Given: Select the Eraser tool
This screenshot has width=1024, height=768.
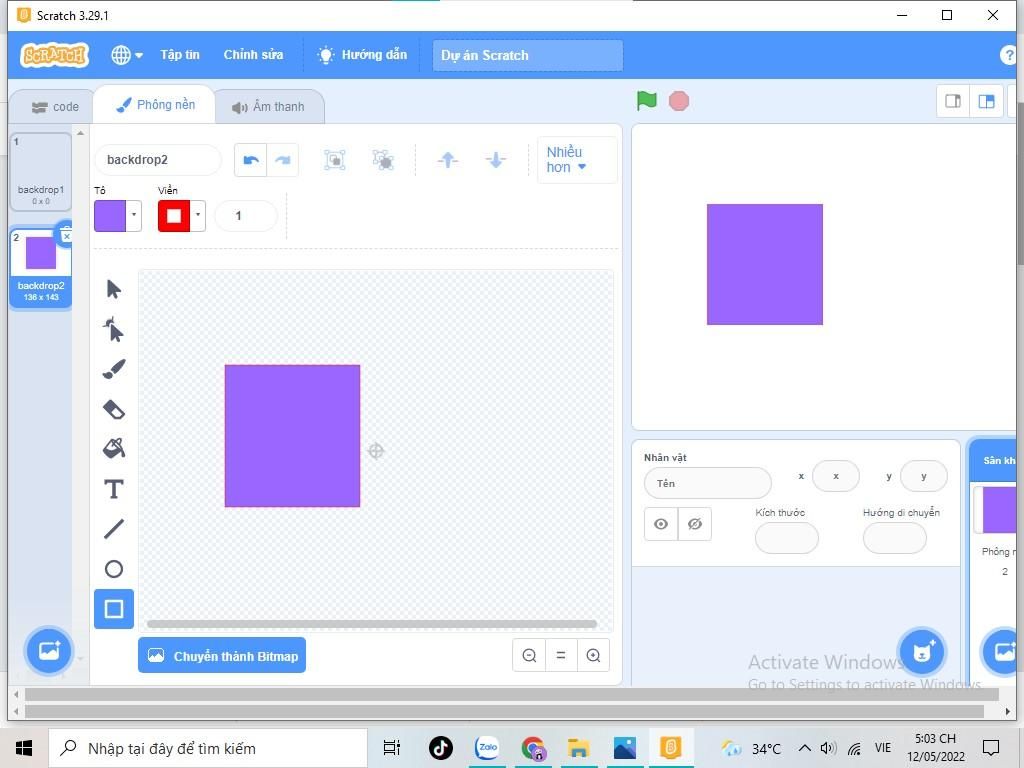Looking at the screenshot, I should (x=114, y=409).
